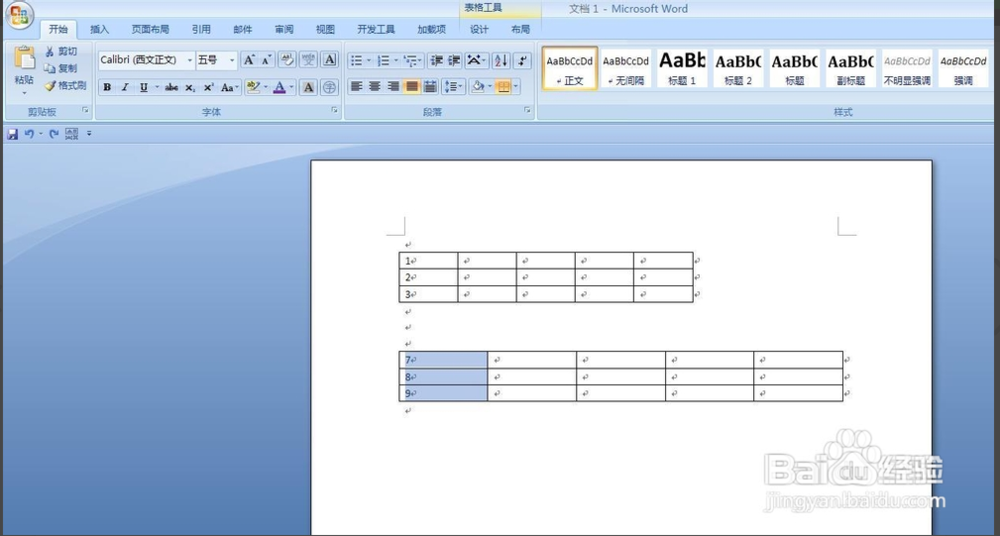Click the Show/Hide paragraph marks icon
The height and width of the screenshot is (536, 1000).
click(x=522, y=60)
